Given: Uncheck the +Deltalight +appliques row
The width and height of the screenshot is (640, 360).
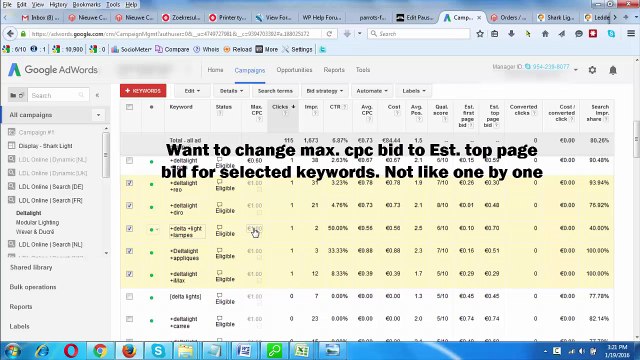Looking at the screenshot, I should coord(129,251).
